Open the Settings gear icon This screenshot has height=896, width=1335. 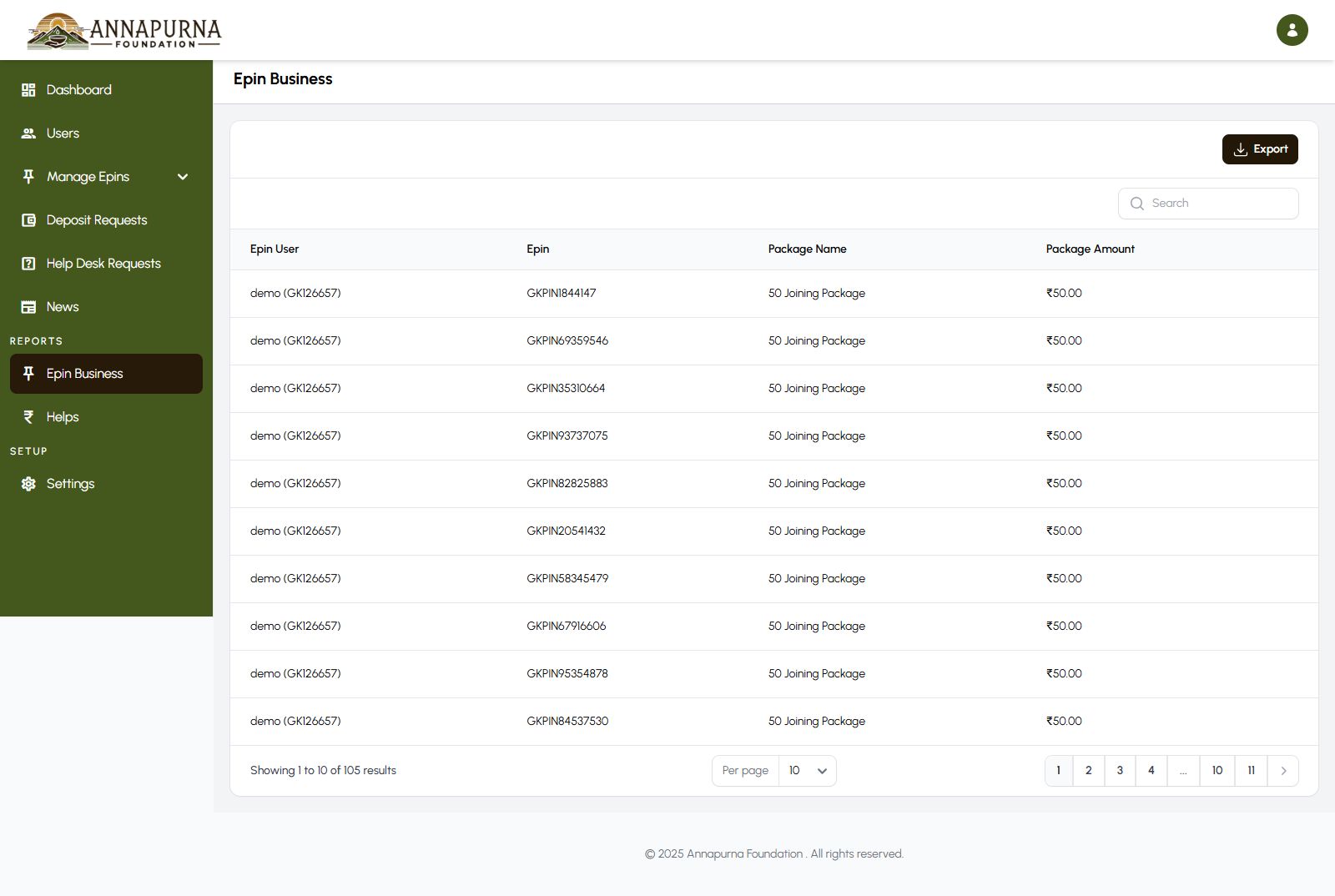(28, 484)
